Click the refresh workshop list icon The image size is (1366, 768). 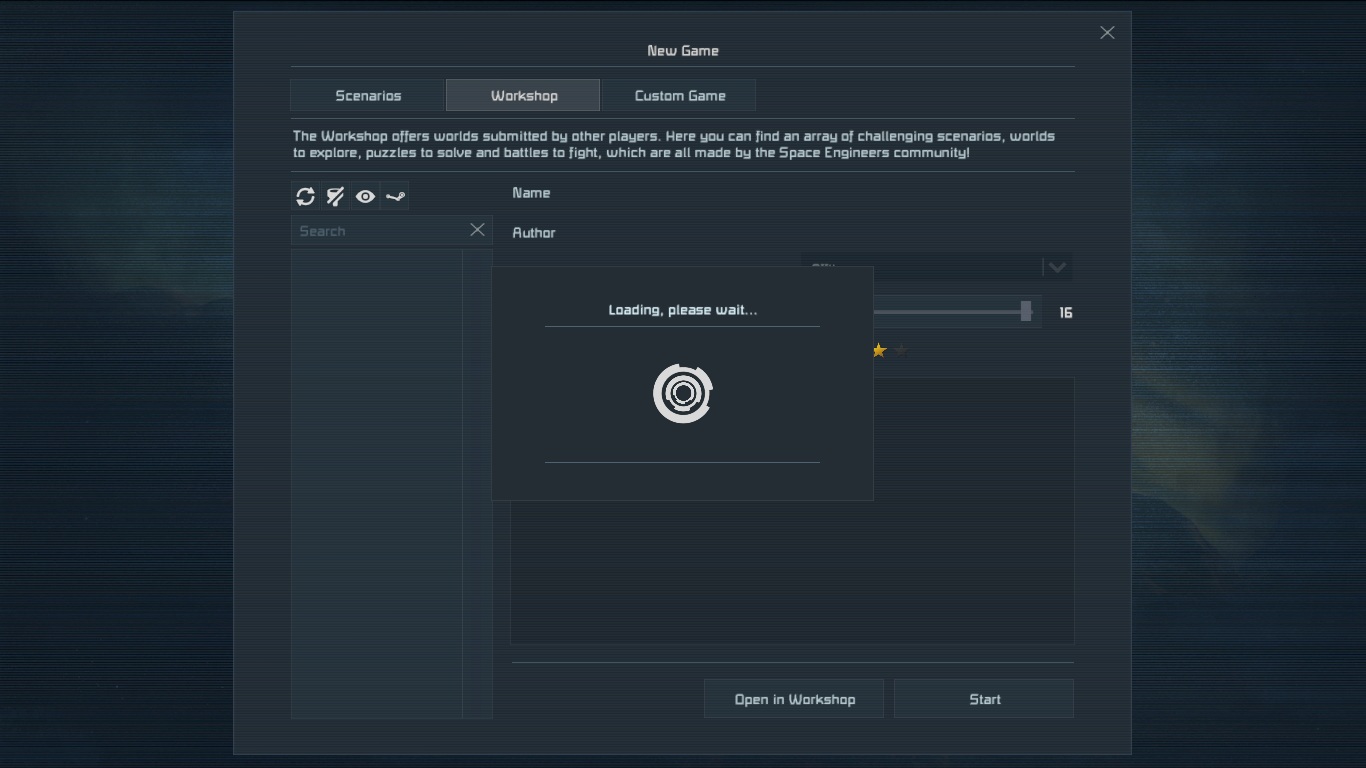(x=306, y=197)
